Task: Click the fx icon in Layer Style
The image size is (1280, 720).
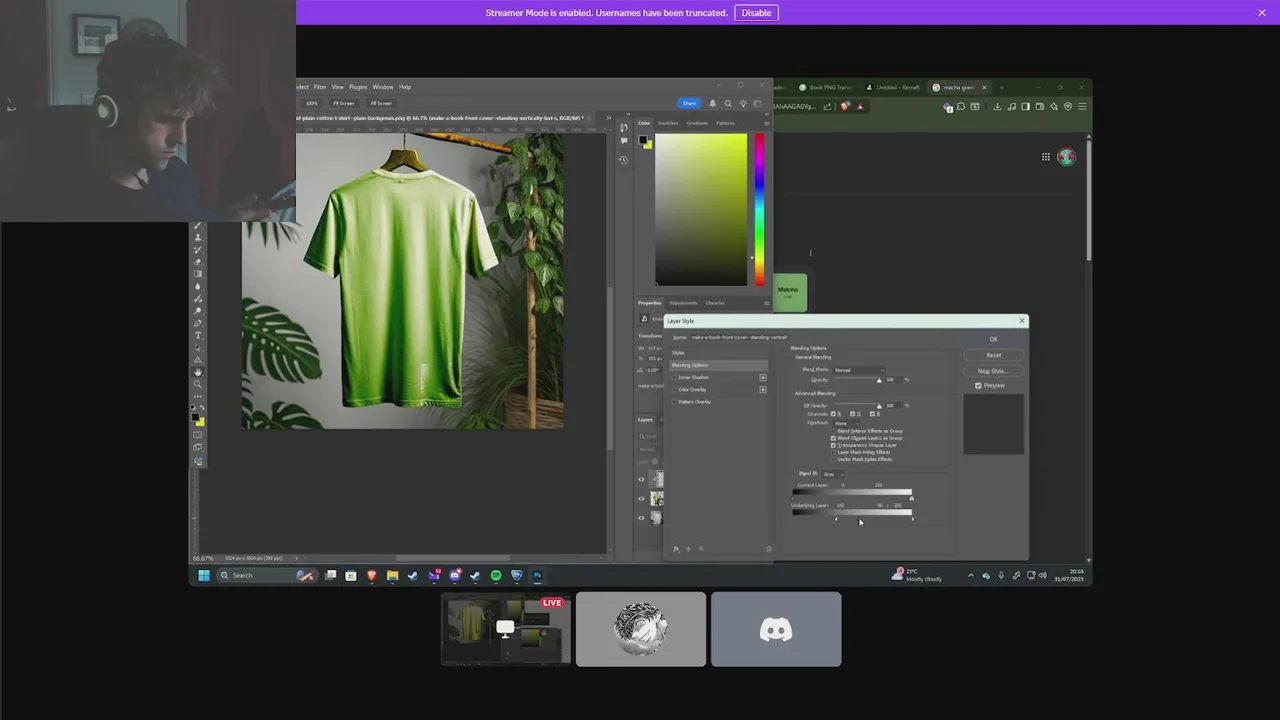Action: [676, 549]
